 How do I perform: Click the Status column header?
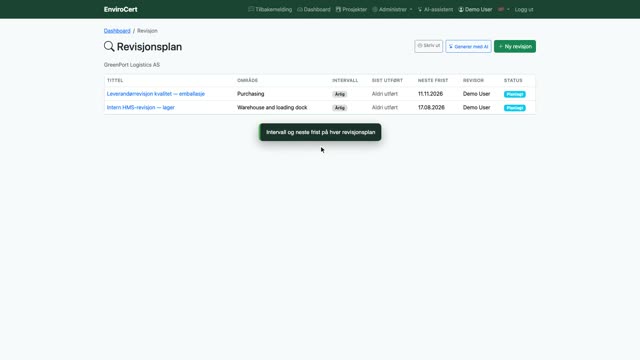tap(513, 80)
